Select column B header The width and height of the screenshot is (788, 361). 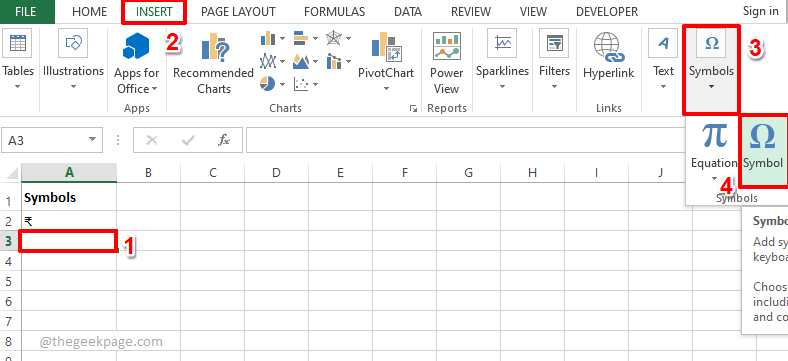149,173
